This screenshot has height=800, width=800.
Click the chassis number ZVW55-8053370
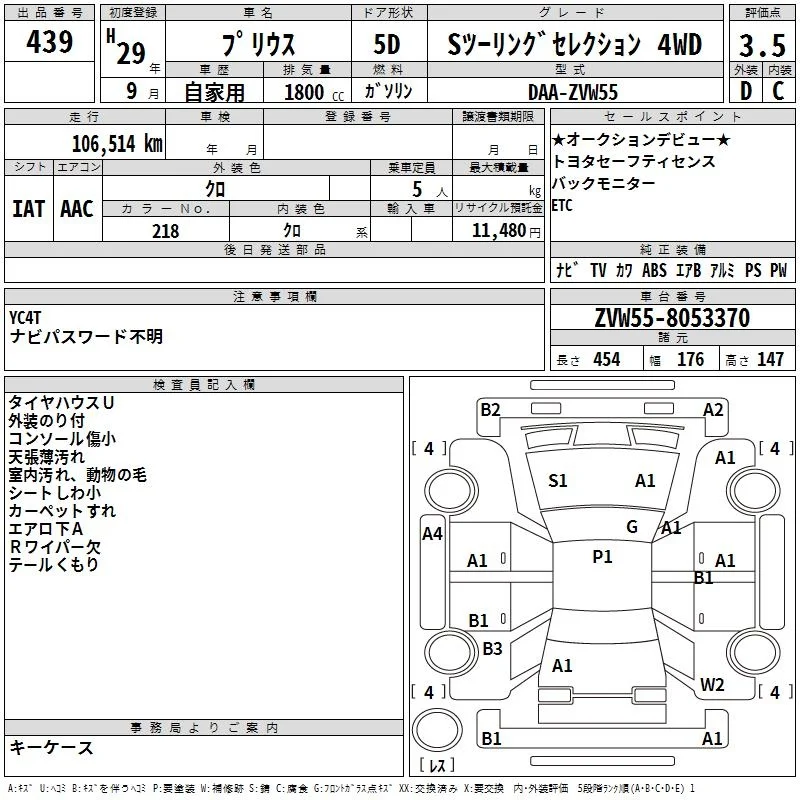(x=672, y=318)
